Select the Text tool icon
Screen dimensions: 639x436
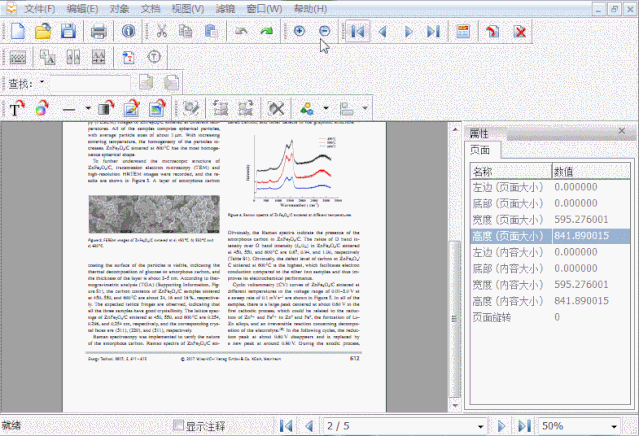click(x=16, y=108)
